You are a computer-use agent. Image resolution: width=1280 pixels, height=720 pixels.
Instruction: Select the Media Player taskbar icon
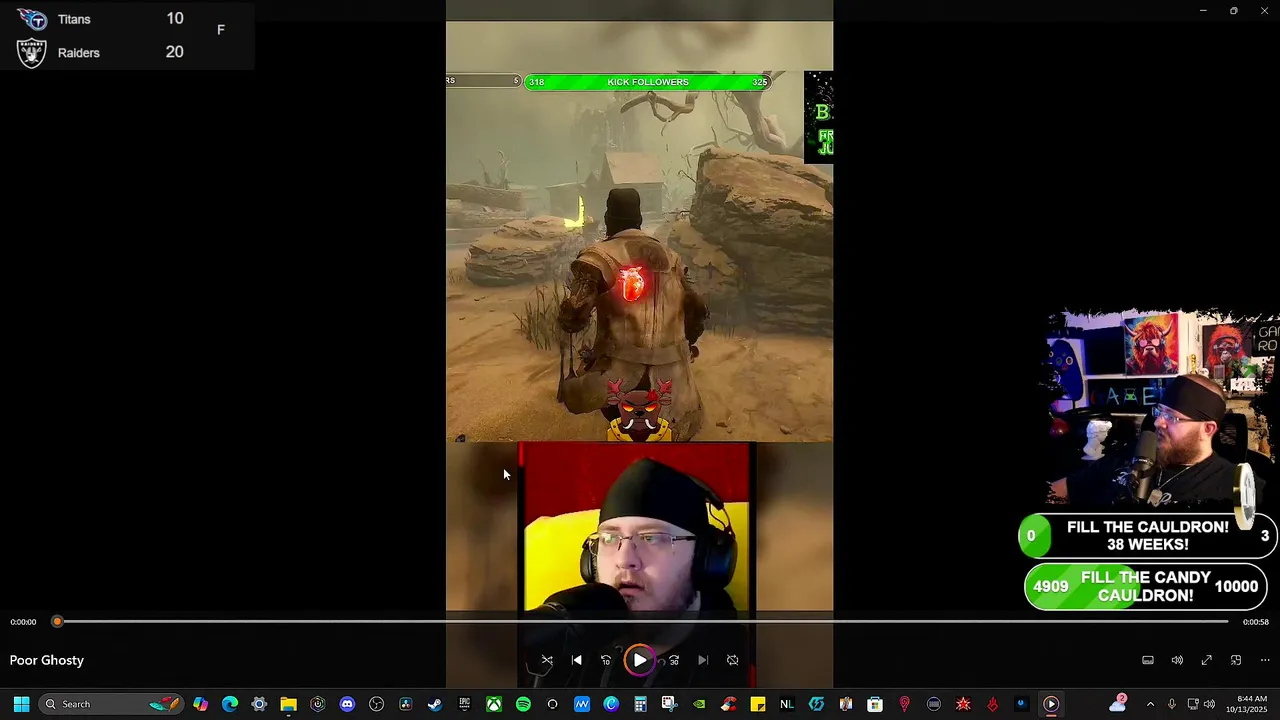click(x=1051, y=704)
